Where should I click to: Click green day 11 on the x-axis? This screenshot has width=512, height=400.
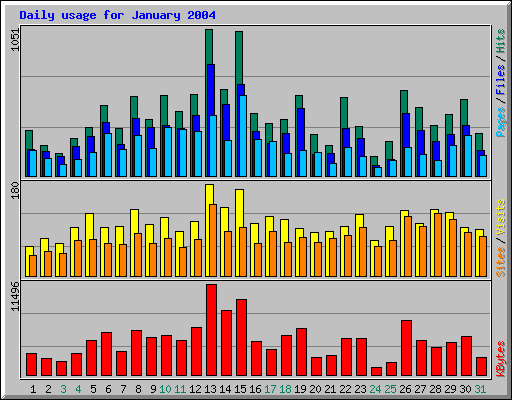pos(180,389)
